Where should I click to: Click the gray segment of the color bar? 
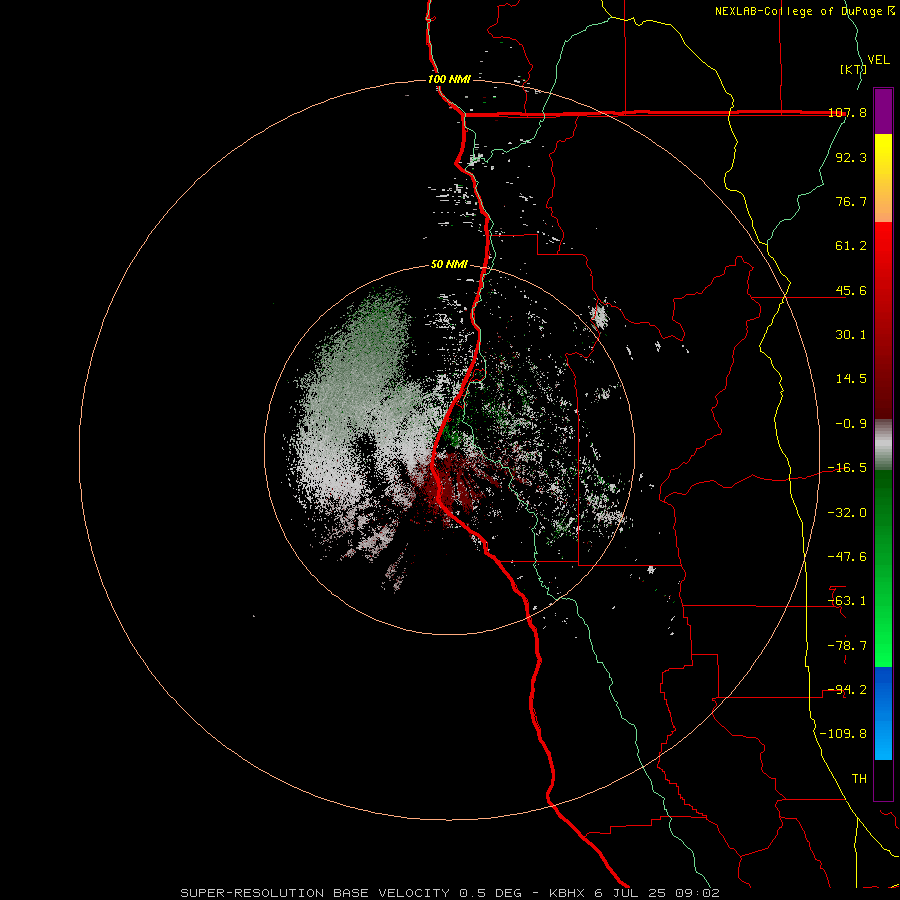[x=883, y=445]
